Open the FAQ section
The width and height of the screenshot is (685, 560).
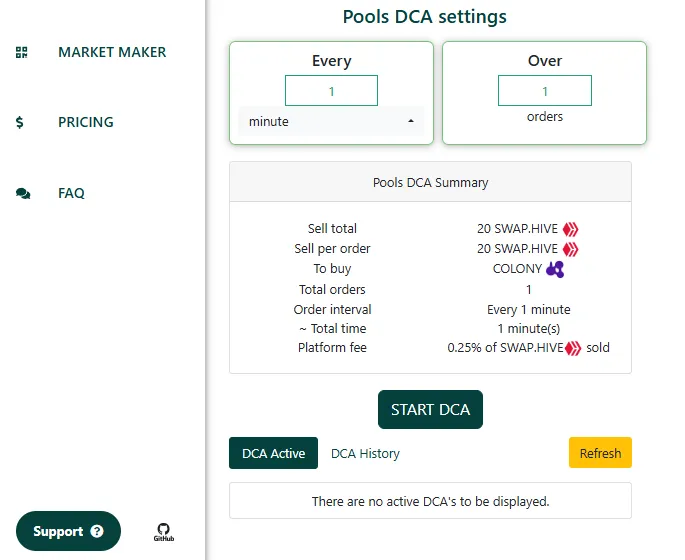(x=71, y=193)
